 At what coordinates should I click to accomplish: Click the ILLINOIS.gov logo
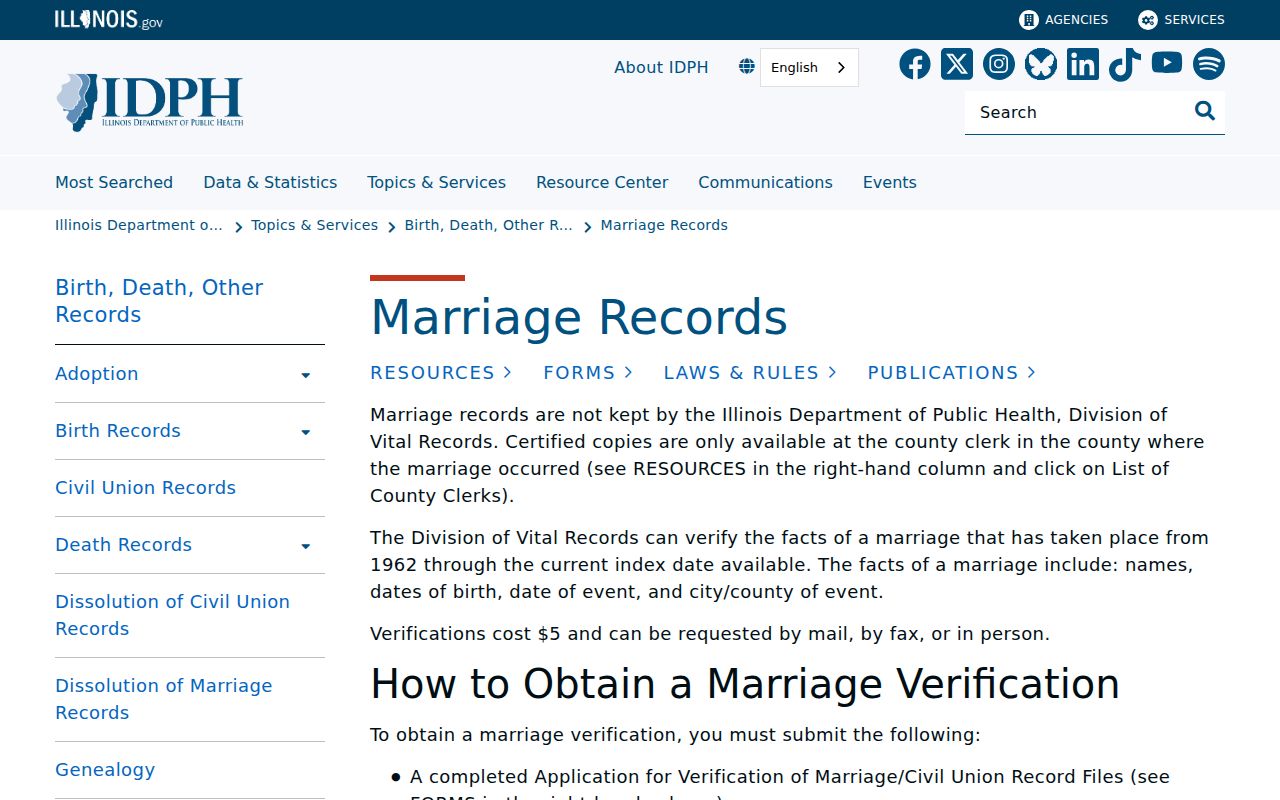coord(109,19)
